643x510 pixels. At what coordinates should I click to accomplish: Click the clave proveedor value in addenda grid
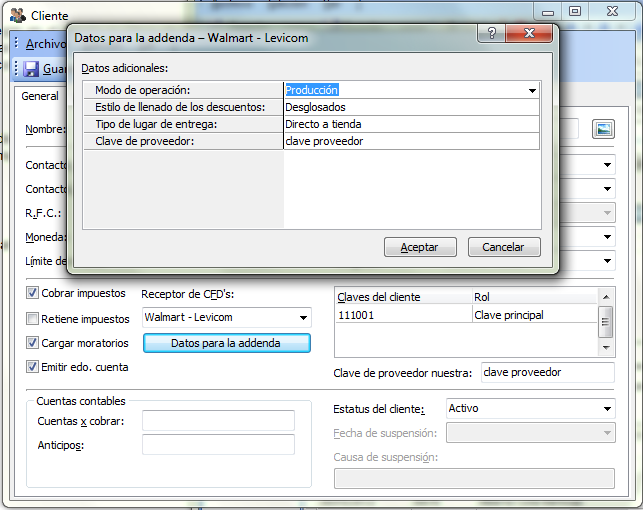point(412,141)
